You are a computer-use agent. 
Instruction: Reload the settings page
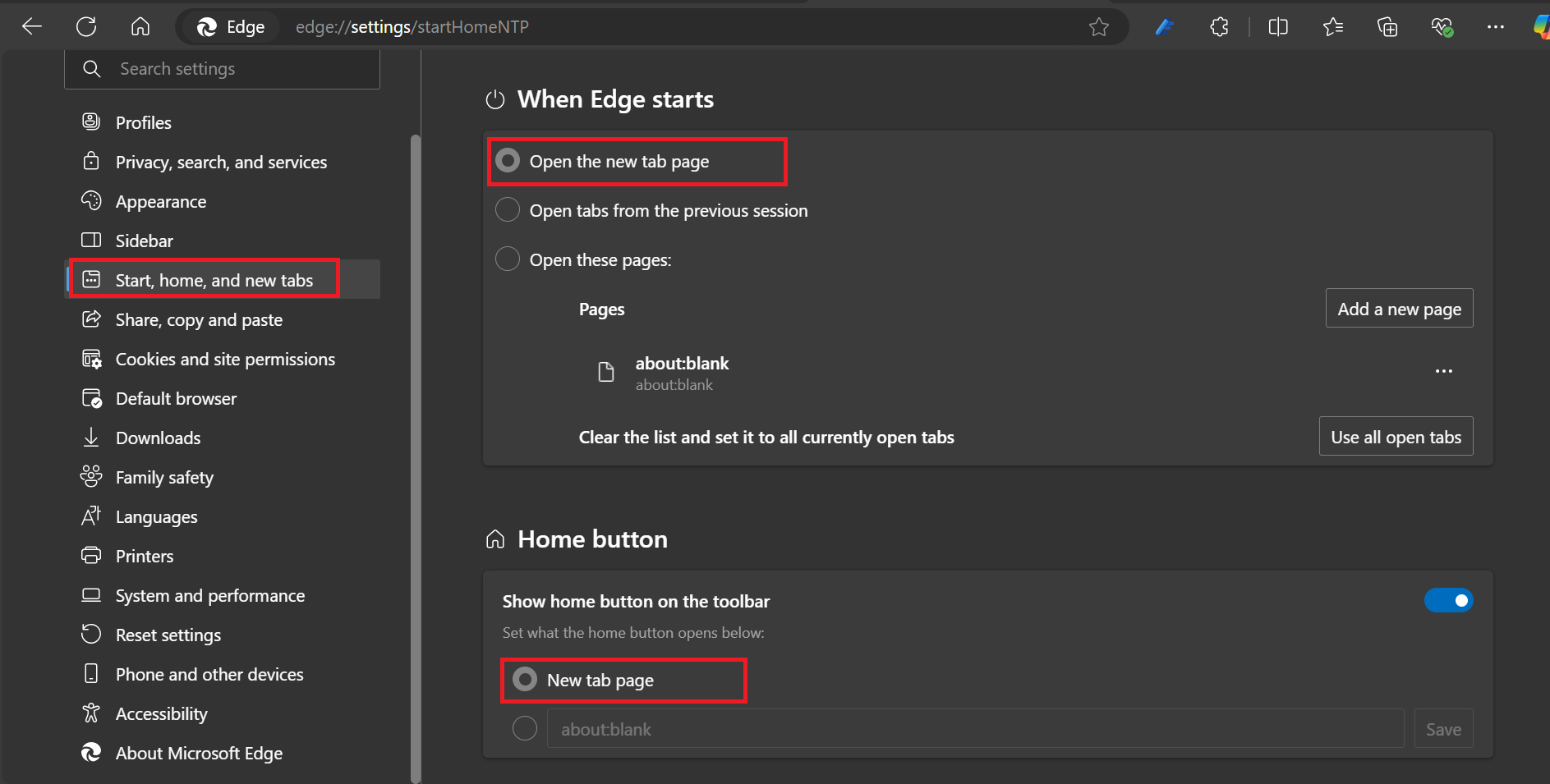pos(86,27)
